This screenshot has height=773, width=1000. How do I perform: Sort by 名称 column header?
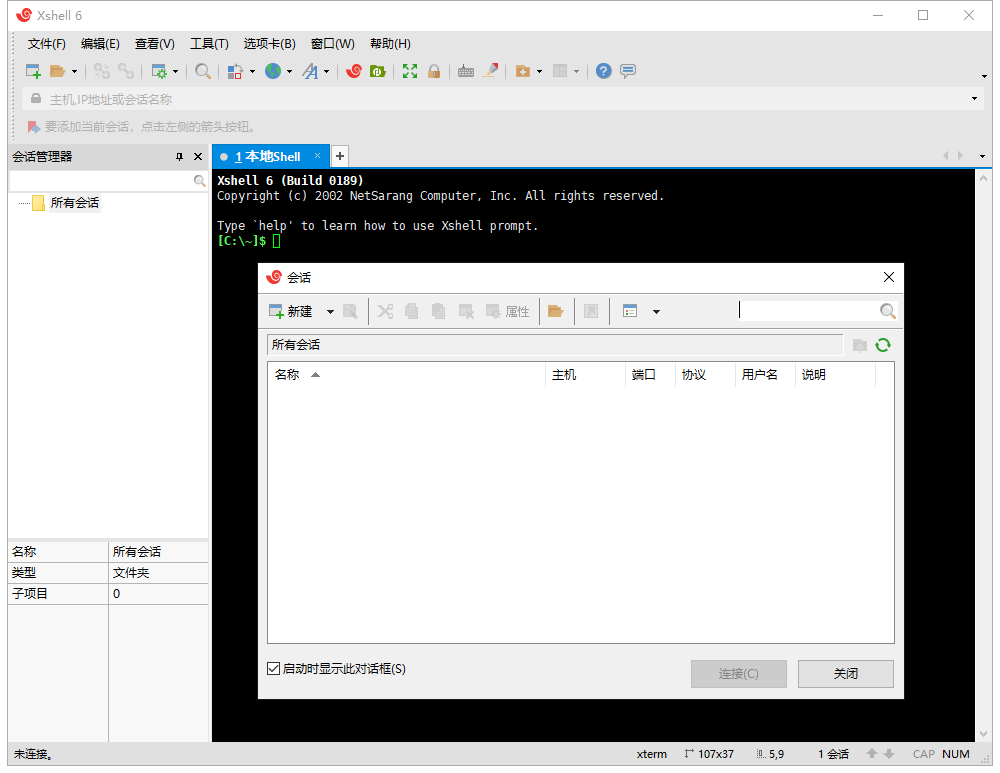point(406,375)
